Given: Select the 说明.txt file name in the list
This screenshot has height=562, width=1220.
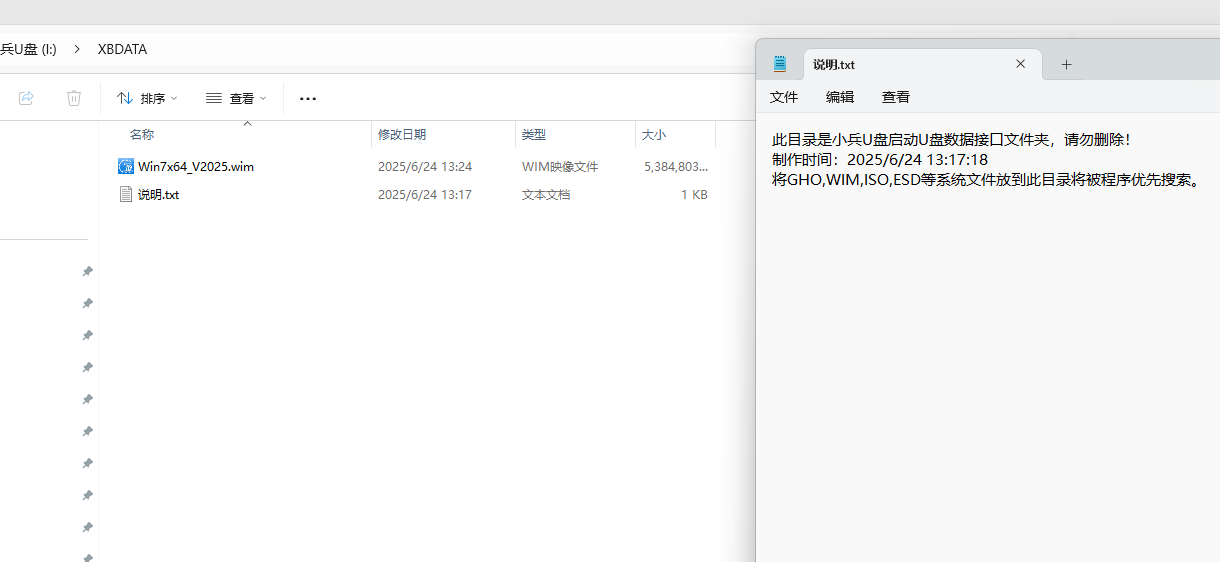Looking at the screenshot, I should tap(158, 195).
